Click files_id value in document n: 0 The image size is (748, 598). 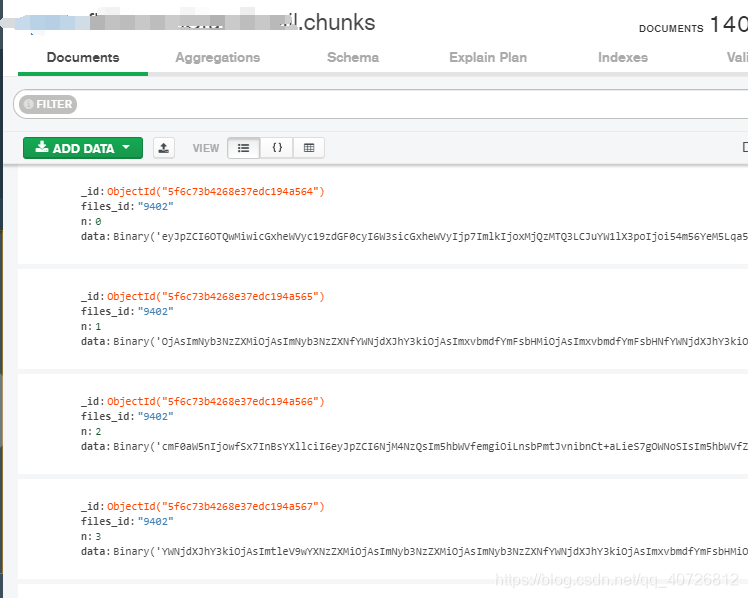[156, 206]
